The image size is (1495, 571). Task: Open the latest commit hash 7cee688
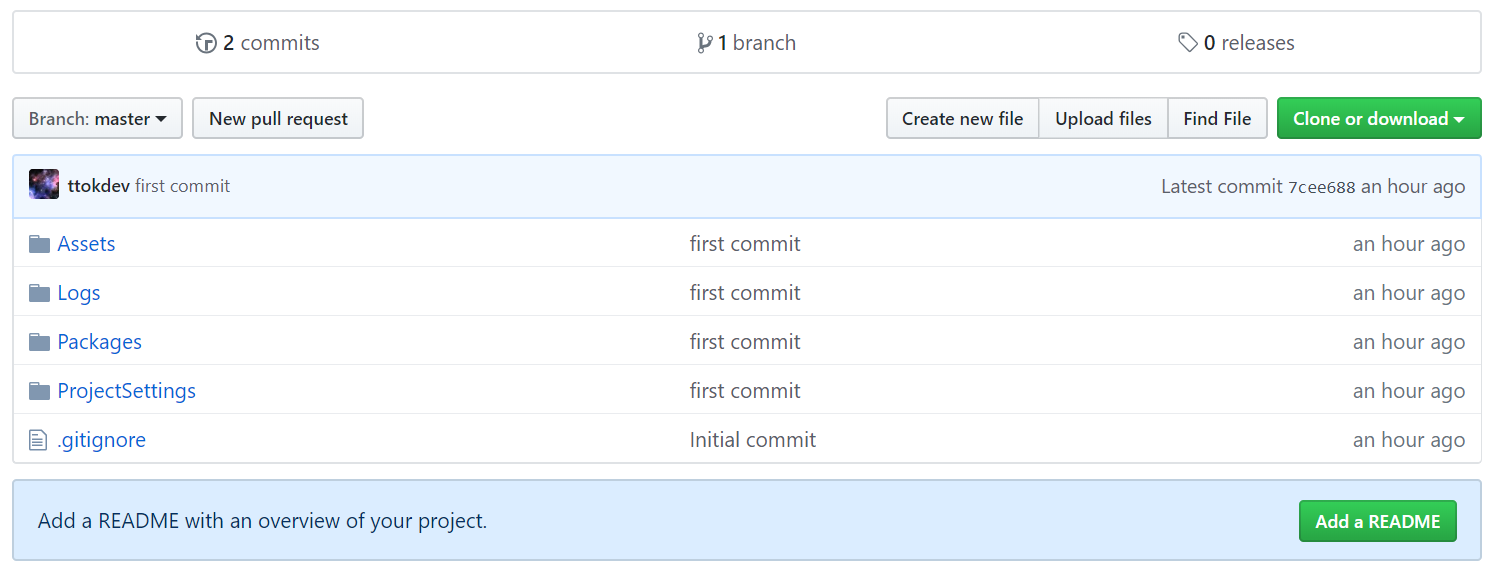(1321, 187)
